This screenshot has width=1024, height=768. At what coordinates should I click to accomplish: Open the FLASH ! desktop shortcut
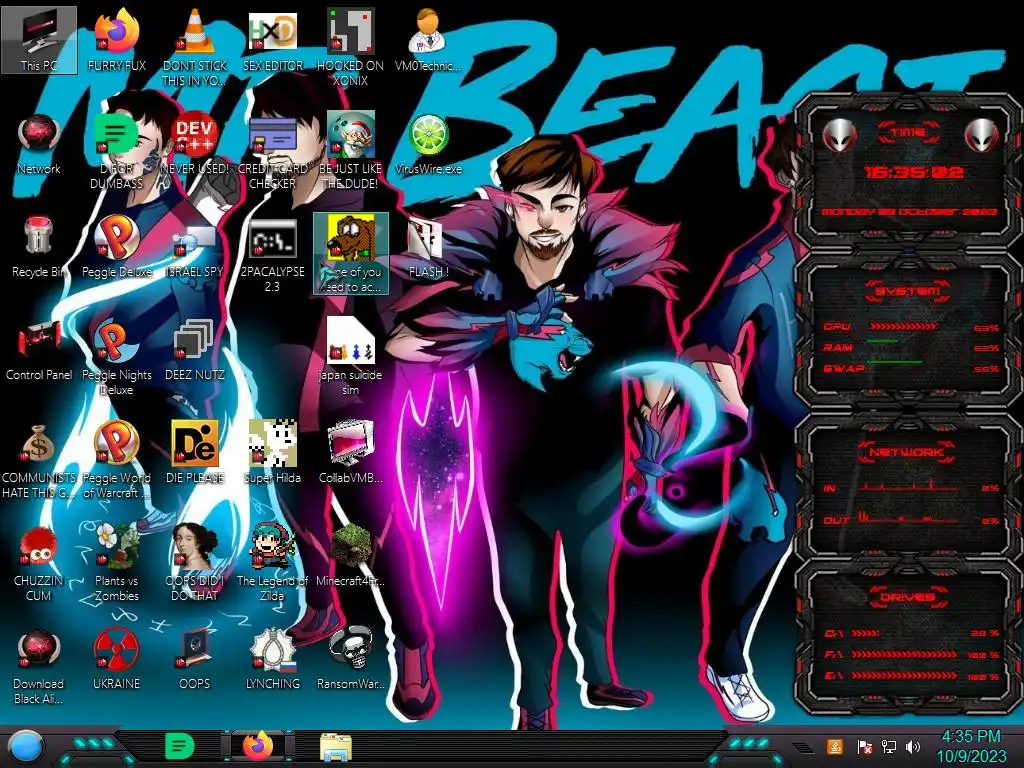428,247
